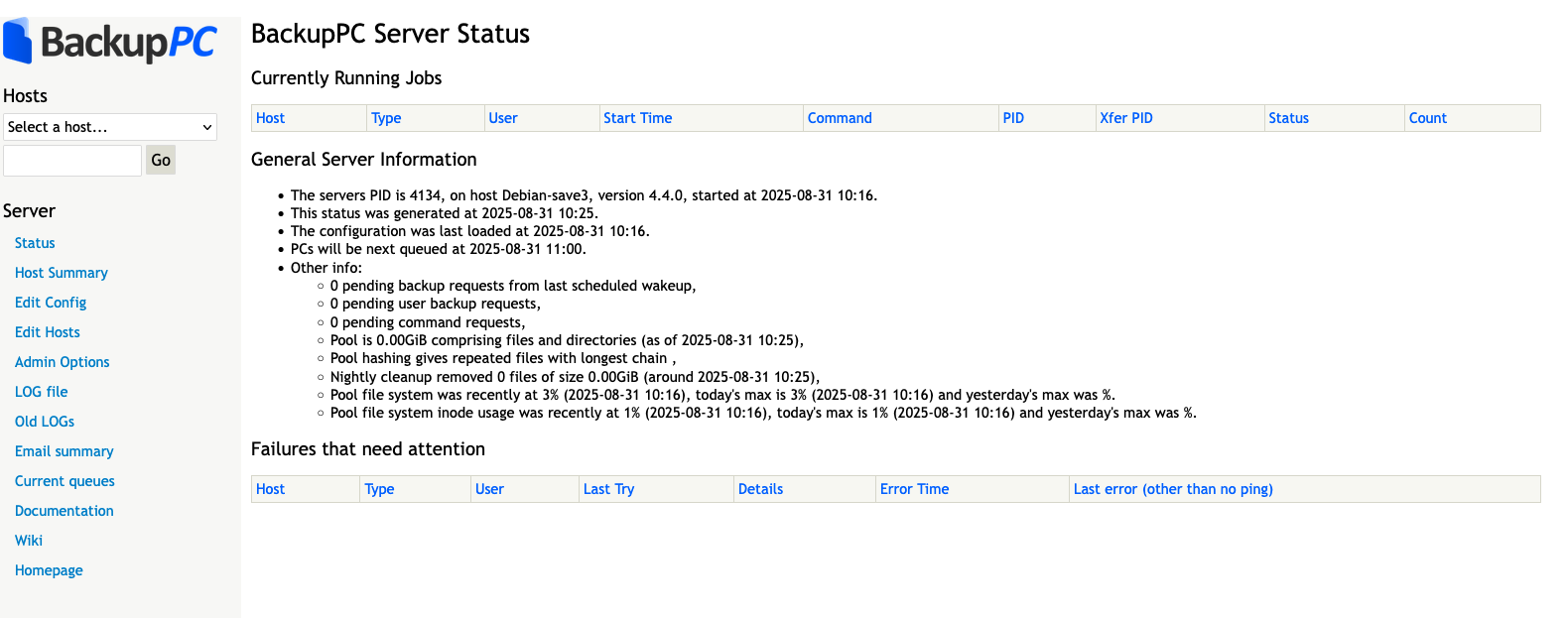This screenshot has width=1568, height=618.
Task: Click the BackupPC logo
Action: [110, 42]
